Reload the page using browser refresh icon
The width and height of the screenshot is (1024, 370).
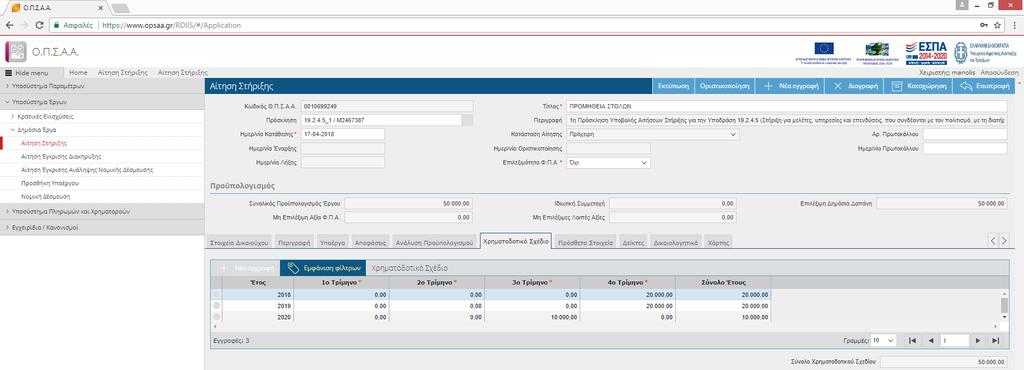(39, 25)
